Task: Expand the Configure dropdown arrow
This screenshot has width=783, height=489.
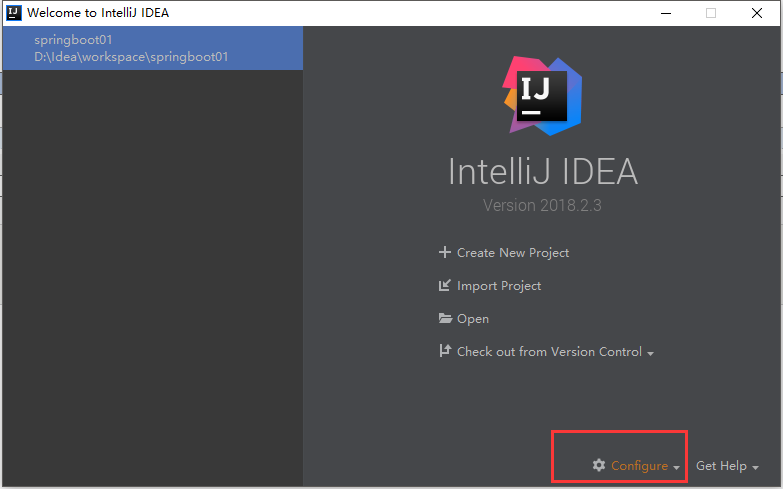Action: tap(676, 468)
